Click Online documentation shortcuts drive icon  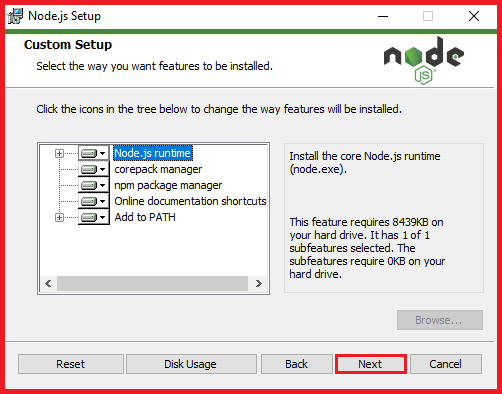pyautogui.click(x=89, y=201)
